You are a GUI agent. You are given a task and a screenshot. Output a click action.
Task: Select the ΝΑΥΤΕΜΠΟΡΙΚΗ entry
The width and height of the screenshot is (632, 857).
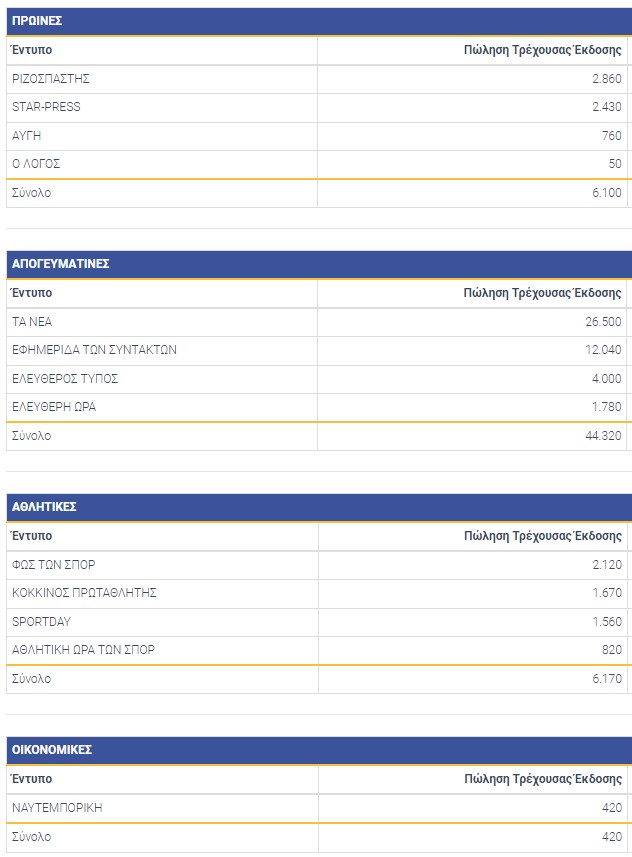point(57,807)
